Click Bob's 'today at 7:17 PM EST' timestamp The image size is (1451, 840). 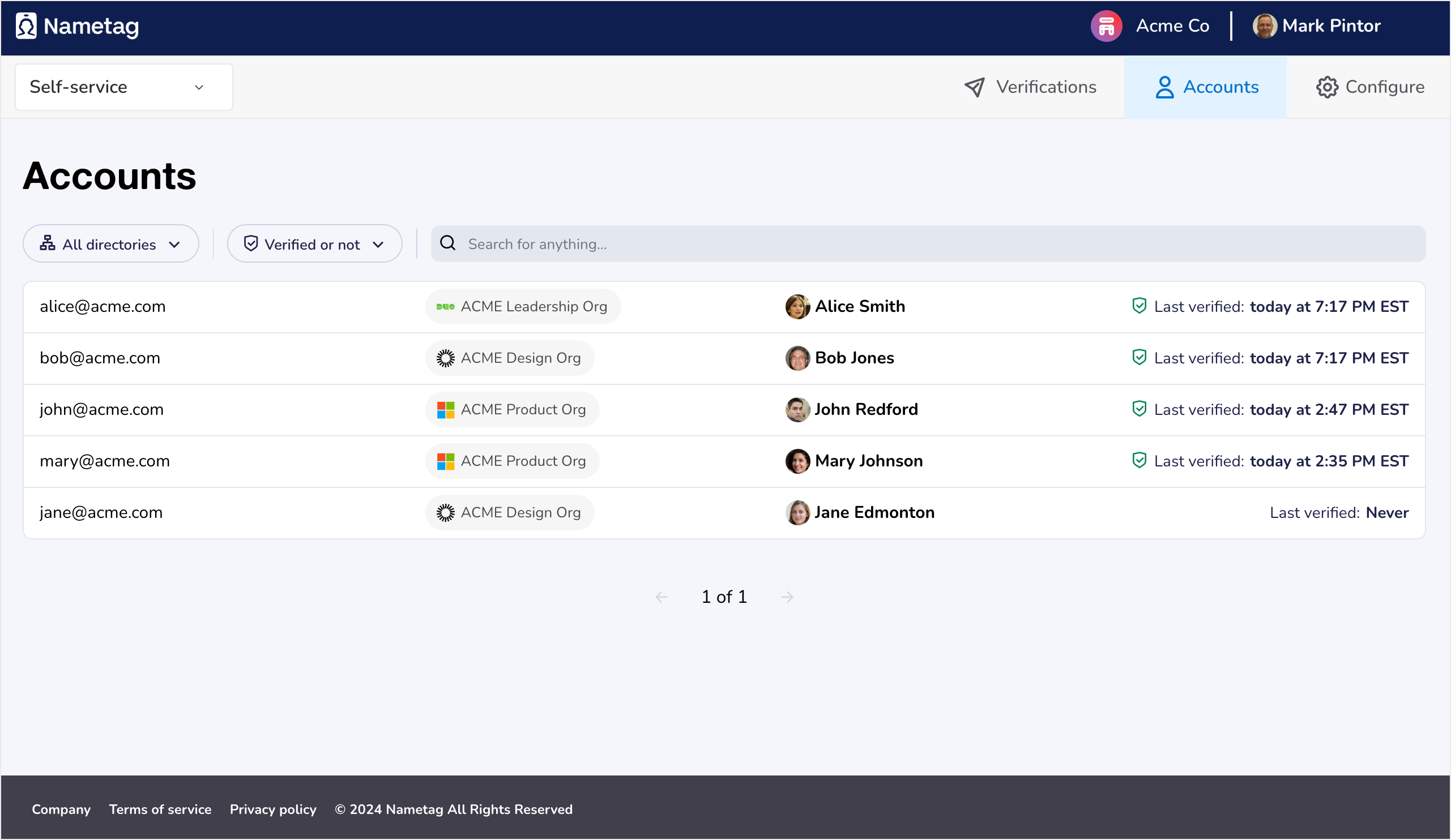pyautogui.click(x=1329, y=358)
